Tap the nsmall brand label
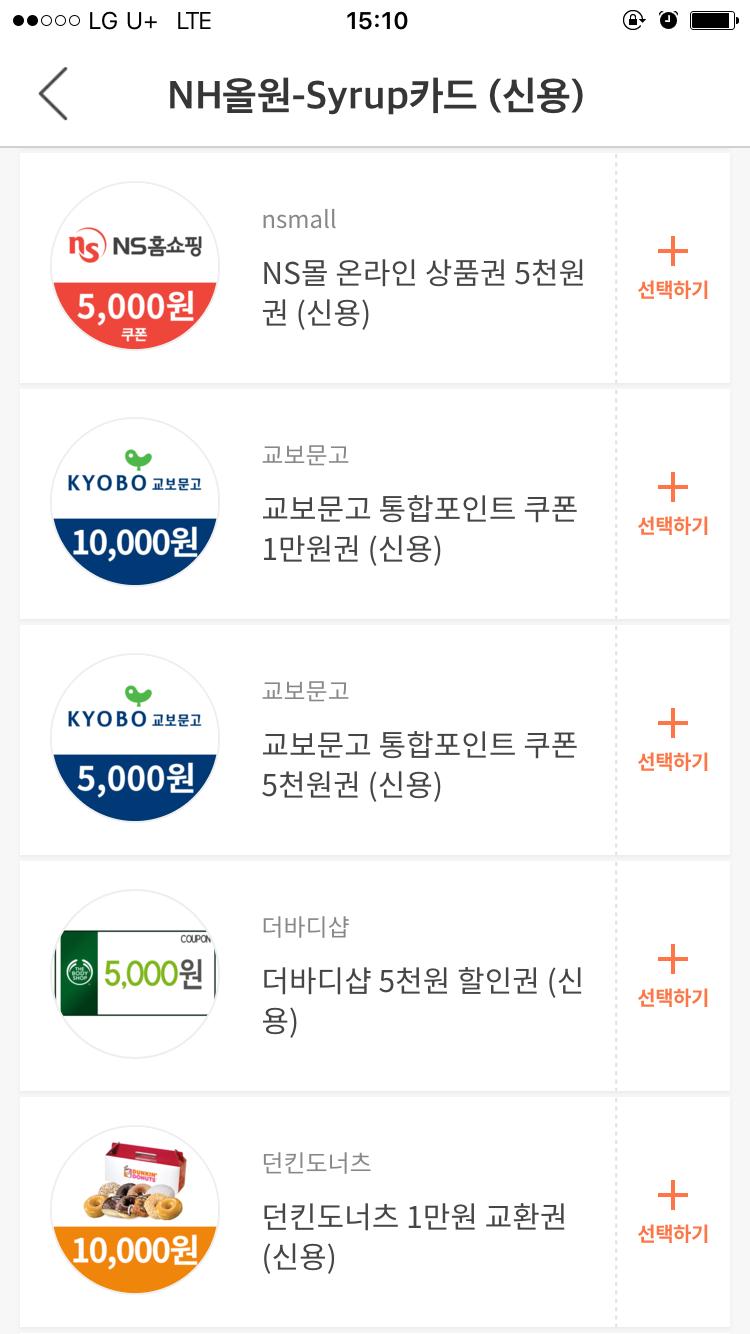This screenshot has width=750, height=1334. [299, 219]
